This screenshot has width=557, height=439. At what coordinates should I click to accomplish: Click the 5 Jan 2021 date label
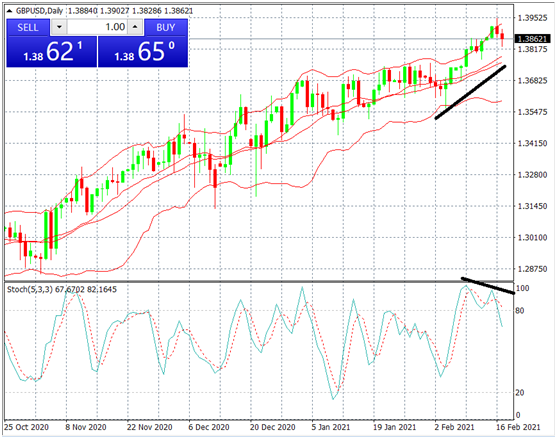331,427
